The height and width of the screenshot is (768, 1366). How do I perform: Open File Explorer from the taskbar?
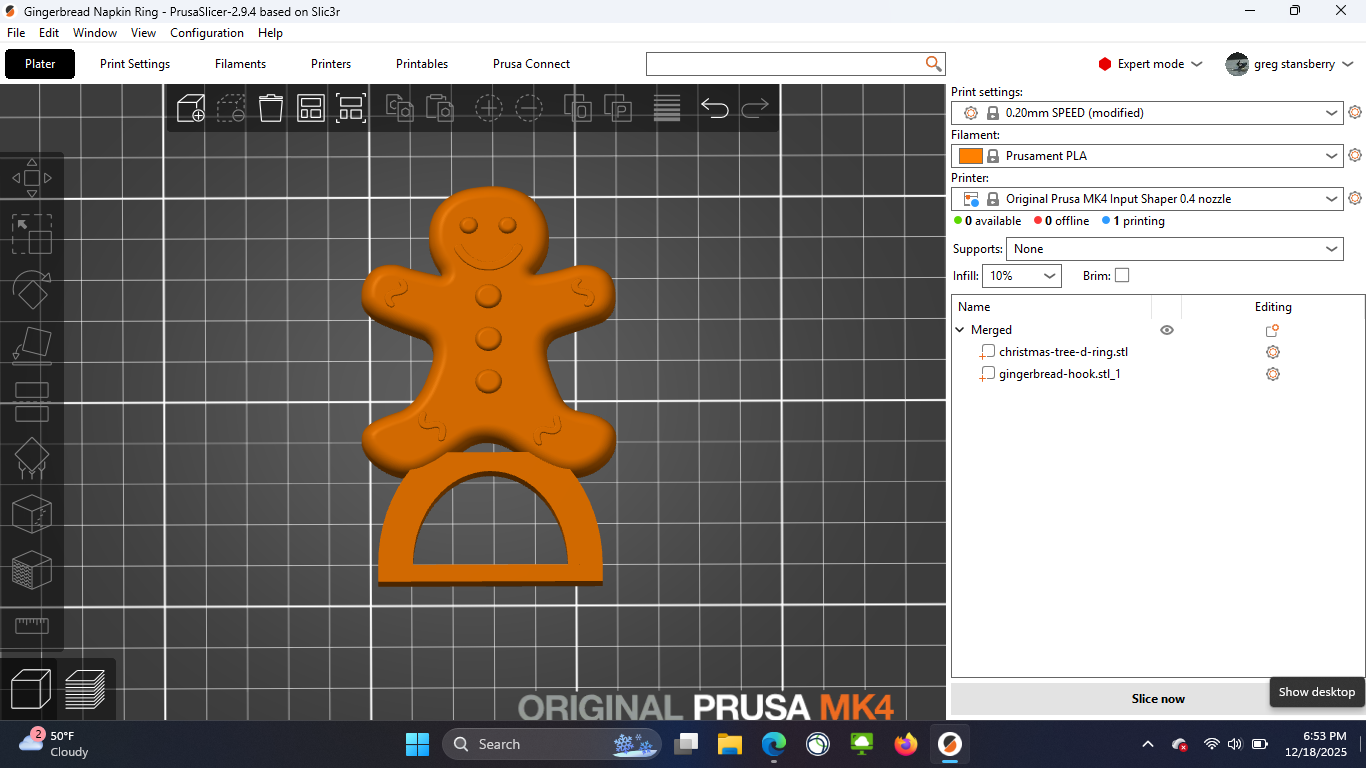pos(730,744)
